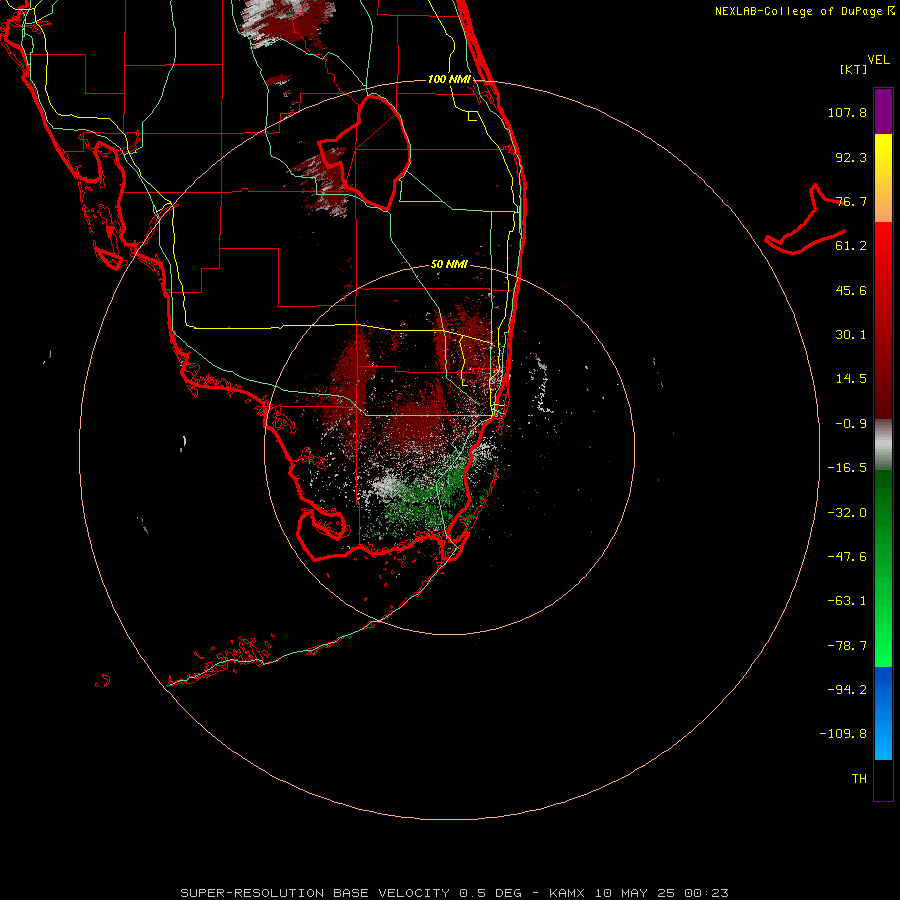The height and width of the screenshot is (900, 900).
Task: Click the -32.0 scale value
Action: pos(847,513)
